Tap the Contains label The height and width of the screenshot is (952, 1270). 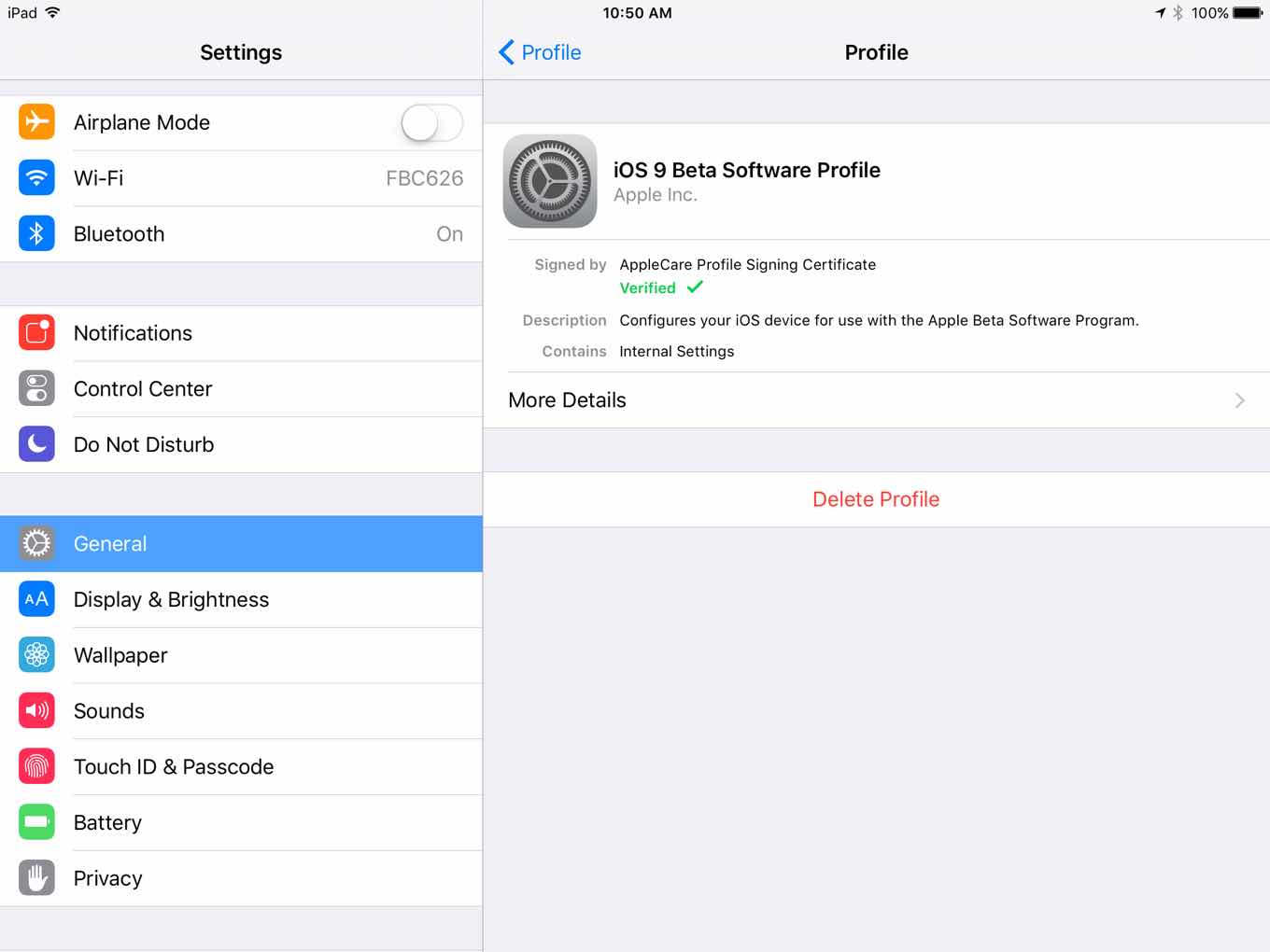[x=573, y=351]
